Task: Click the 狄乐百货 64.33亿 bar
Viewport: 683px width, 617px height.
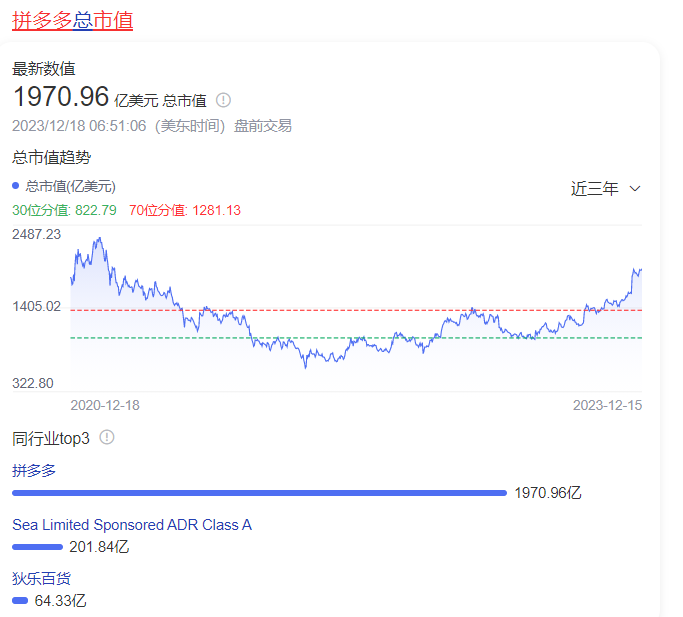Action: pyautogui.click(x=20, y=601)
